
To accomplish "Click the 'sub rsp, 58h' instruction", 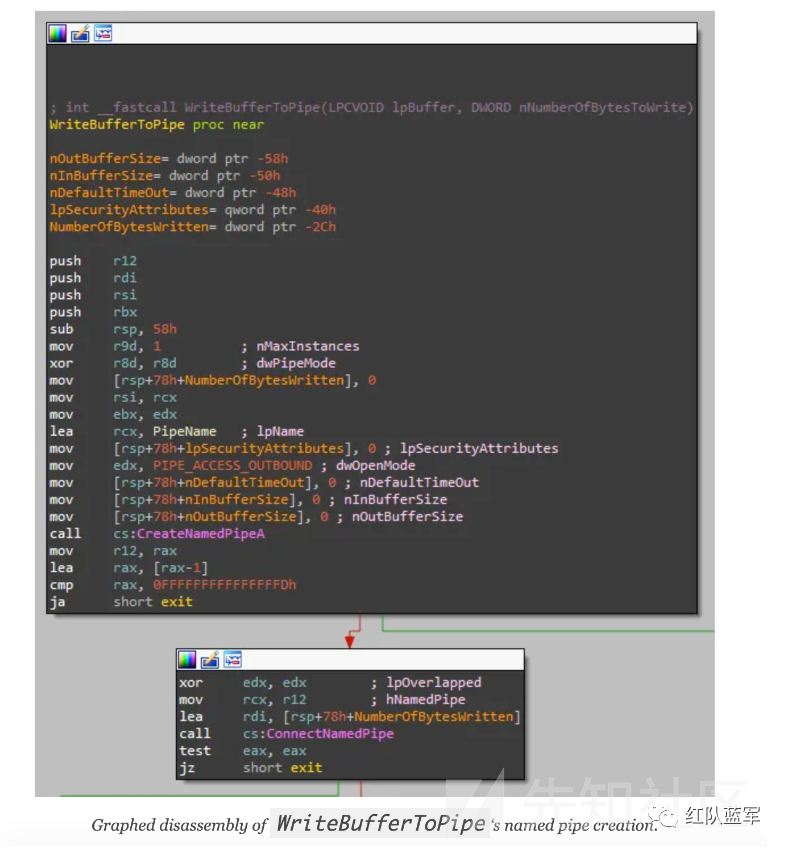I will [113, 329].
